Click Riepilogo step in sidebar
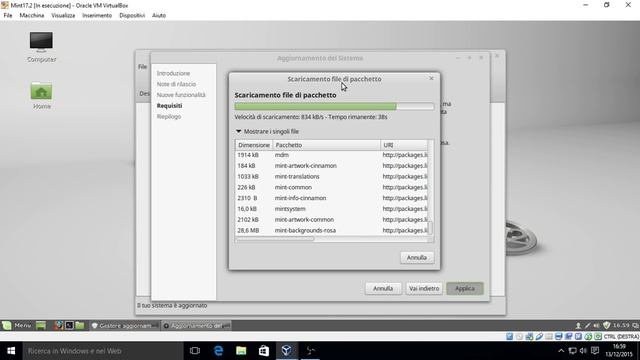The height and width of the screenshot is (360, 640). (x=169, y=116)
